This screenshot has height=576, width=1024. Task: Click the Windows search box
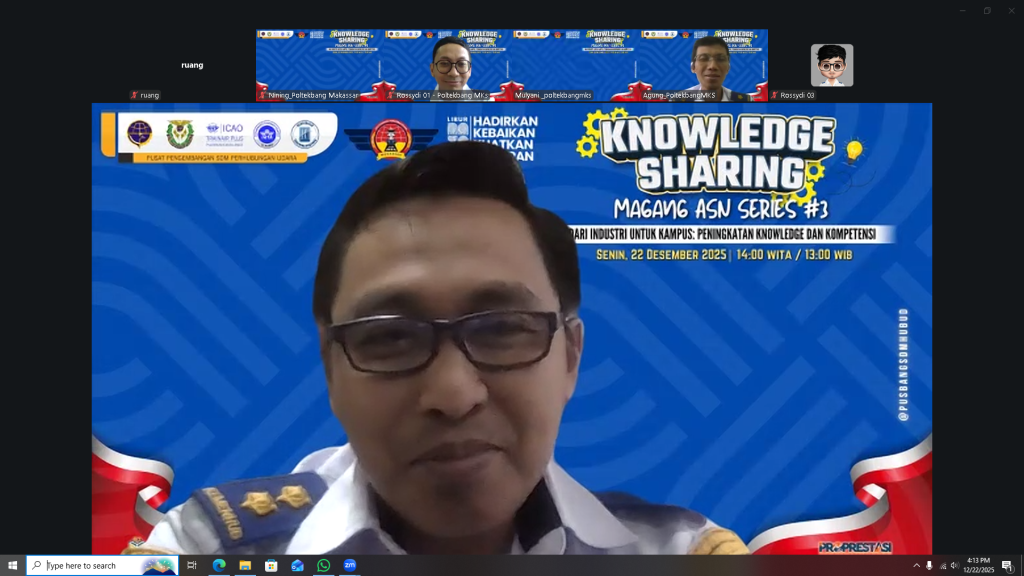pos(102,565)
